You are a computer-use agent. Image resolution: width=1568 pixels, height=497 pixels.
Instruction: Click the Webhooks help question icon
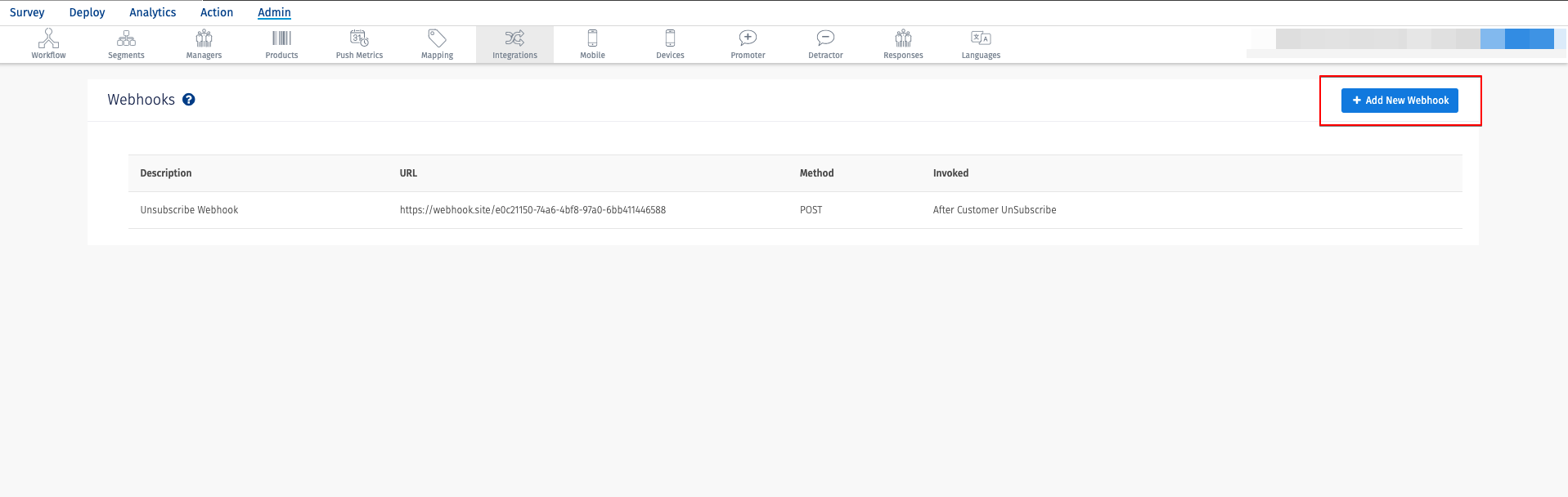pos(189,100)
